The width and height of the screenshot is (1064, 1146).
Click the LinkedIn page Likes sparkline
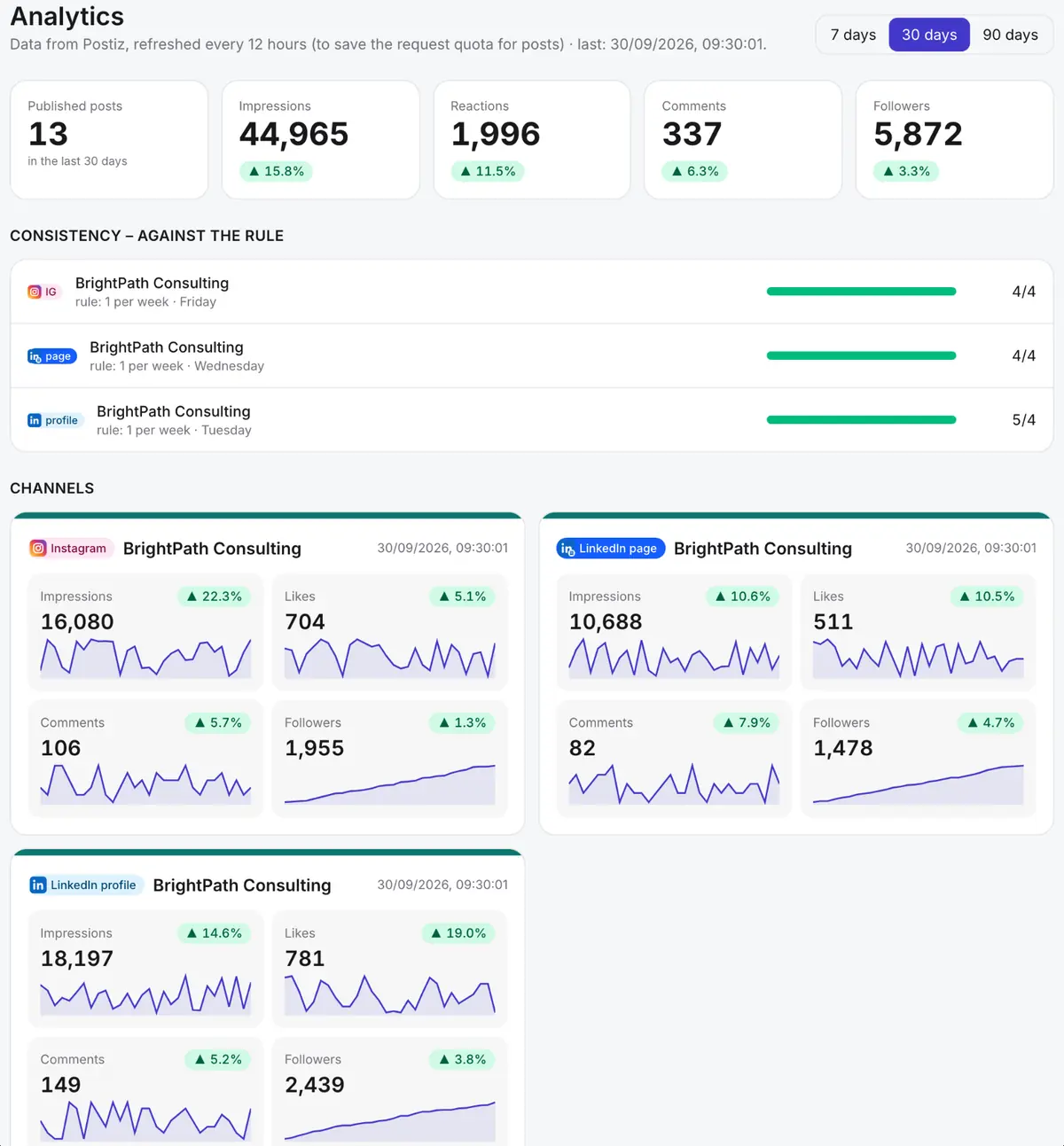click(x=918, y=659)
